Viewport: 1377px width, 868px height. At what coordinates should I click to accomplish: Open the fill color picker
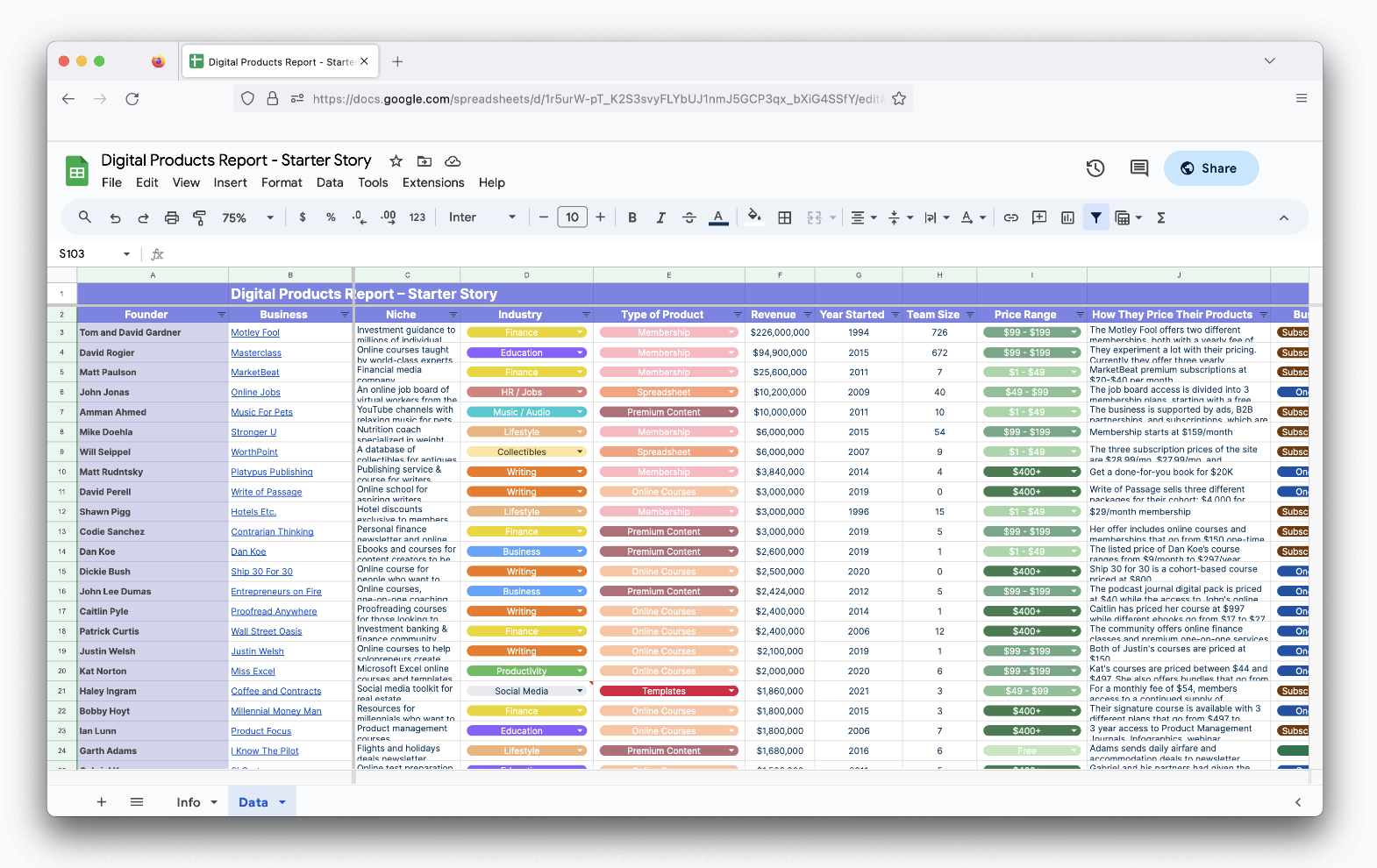[754, 217]
